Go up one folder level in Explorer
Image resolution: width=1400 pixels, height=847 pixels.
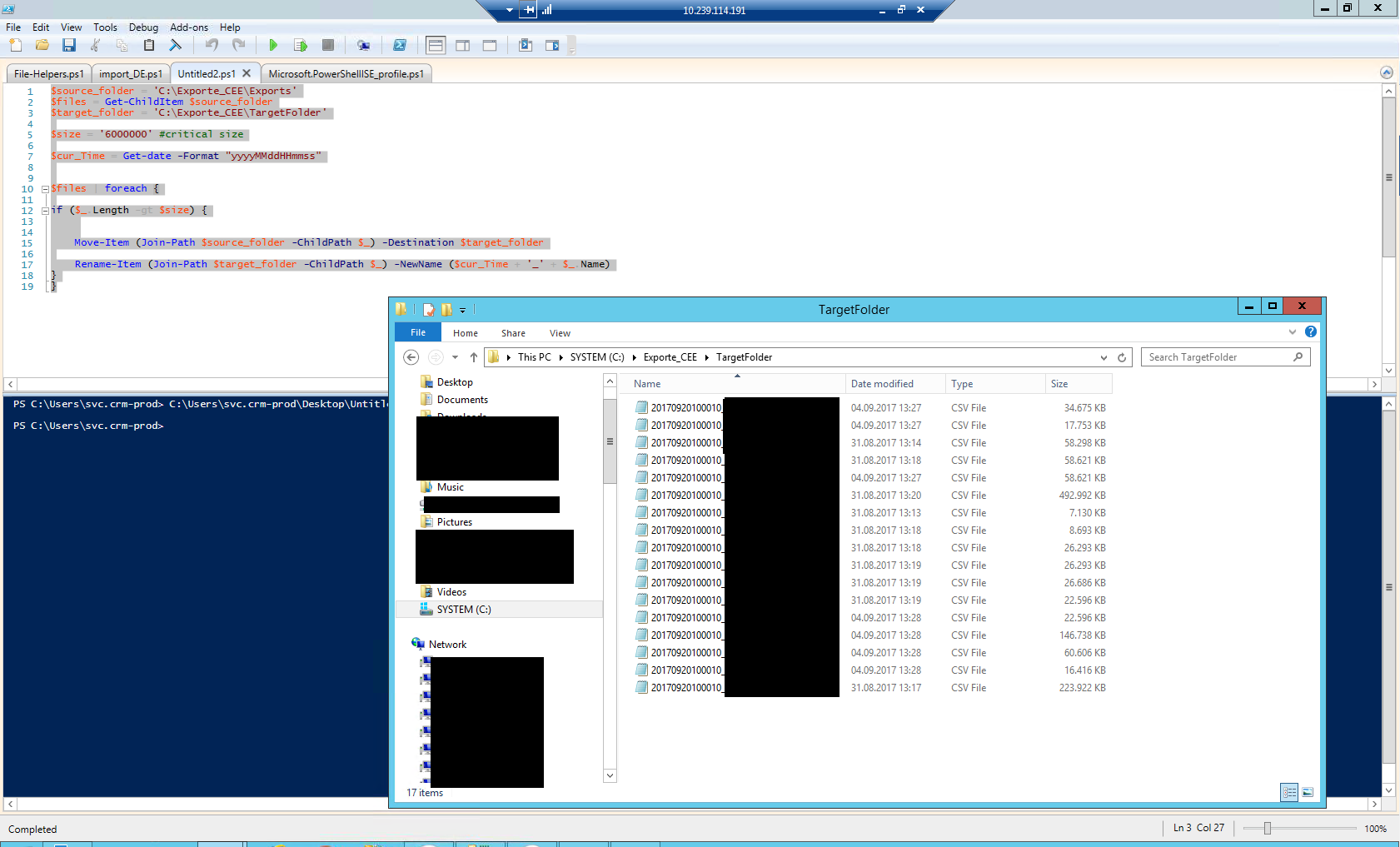tap(474, 357)
